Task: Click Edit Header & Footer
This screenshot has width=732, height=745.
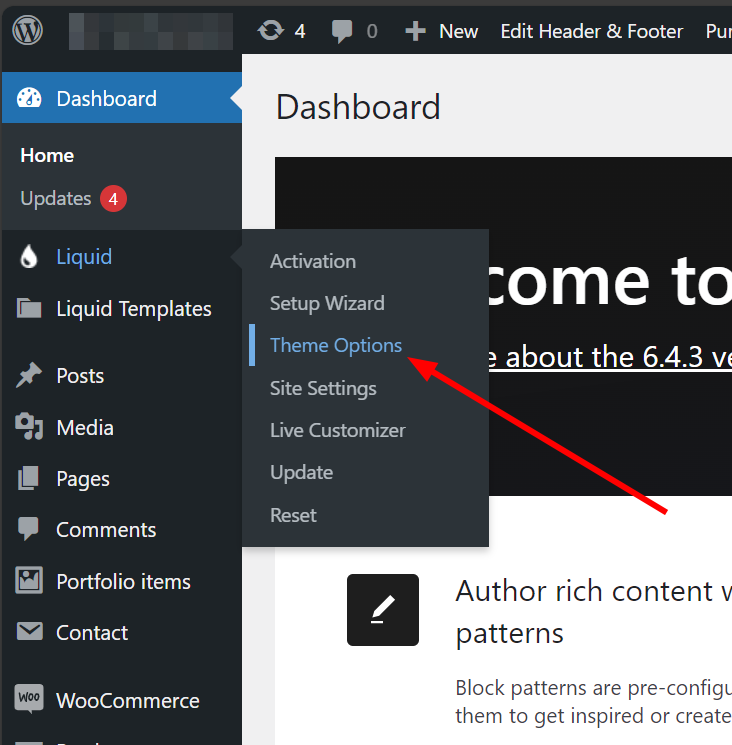Action: coord(591,31)
